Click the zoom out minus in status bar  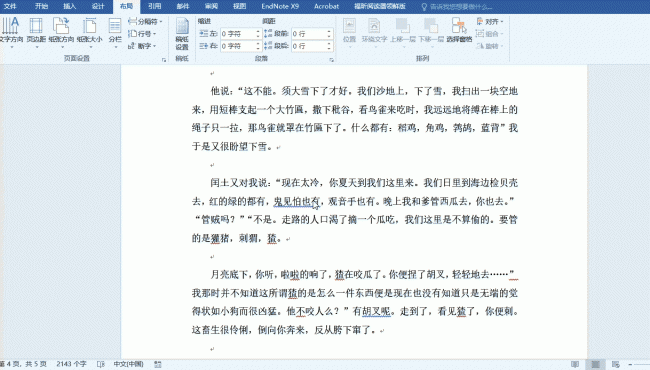(630, 364)
